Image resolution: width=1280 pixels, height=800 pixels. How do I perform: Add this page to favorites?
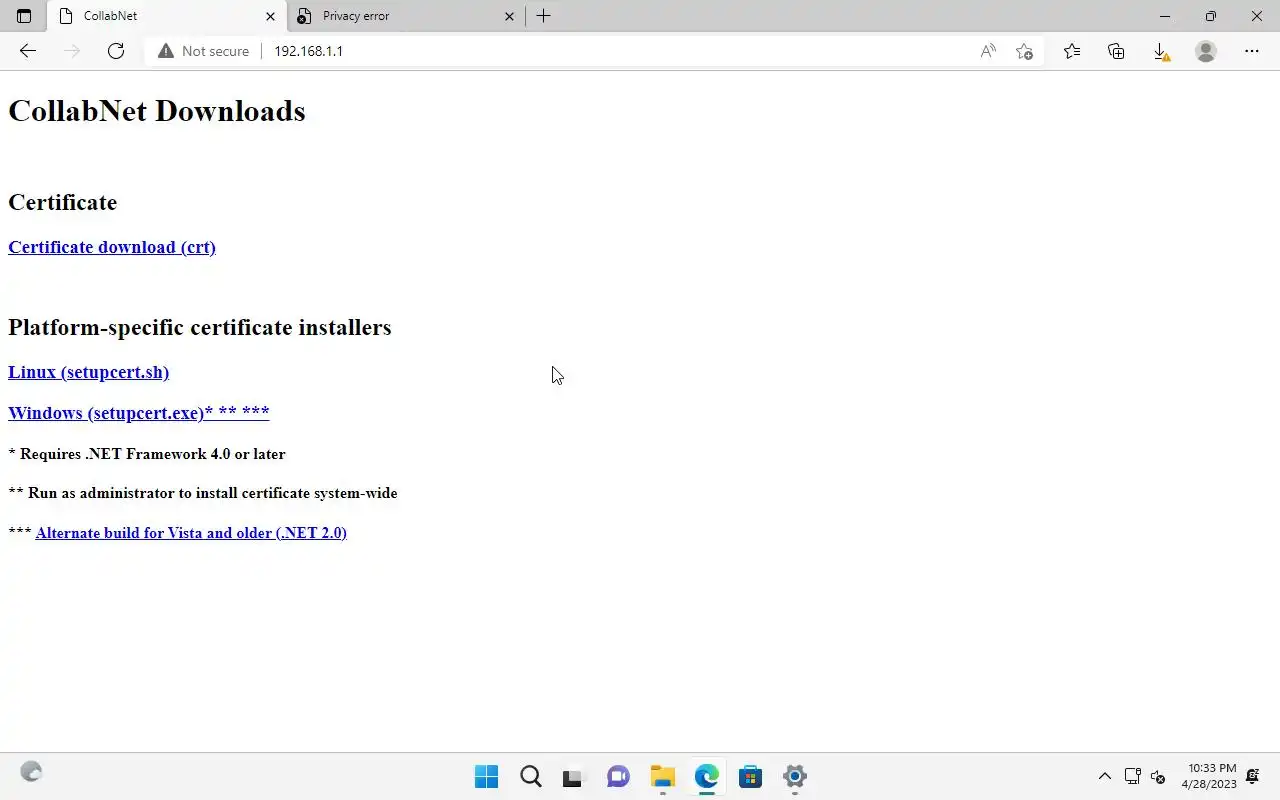(1024, 51)
